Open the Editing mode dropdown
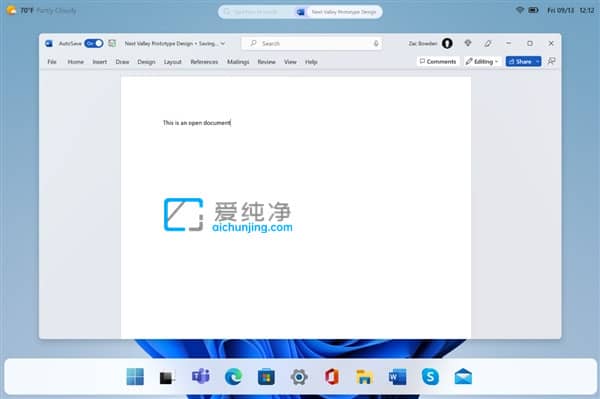 (x=482, y=61)
